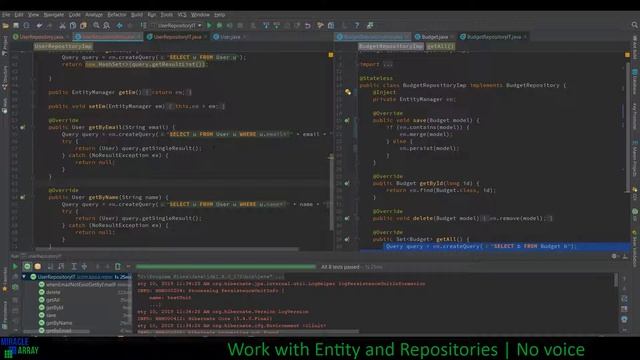Switch to the Budget.java tab
This screenshot has width=640, height=360.
(434, 37)
